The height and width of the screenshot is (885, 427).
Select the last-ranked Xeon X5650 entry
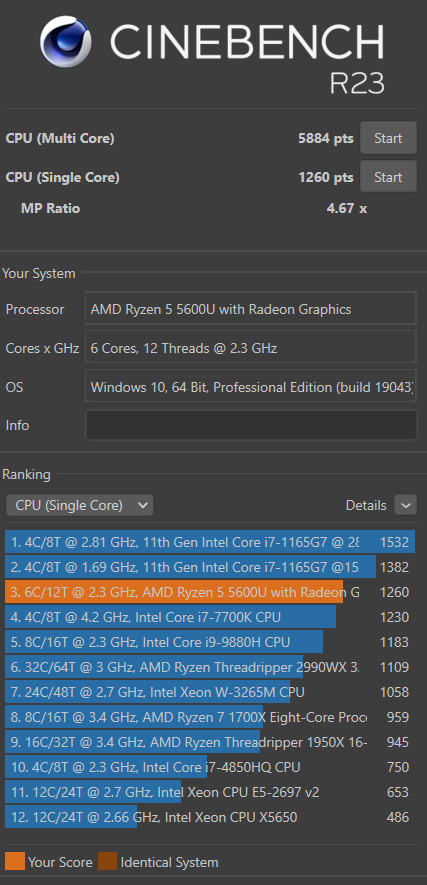click(210, 817)
